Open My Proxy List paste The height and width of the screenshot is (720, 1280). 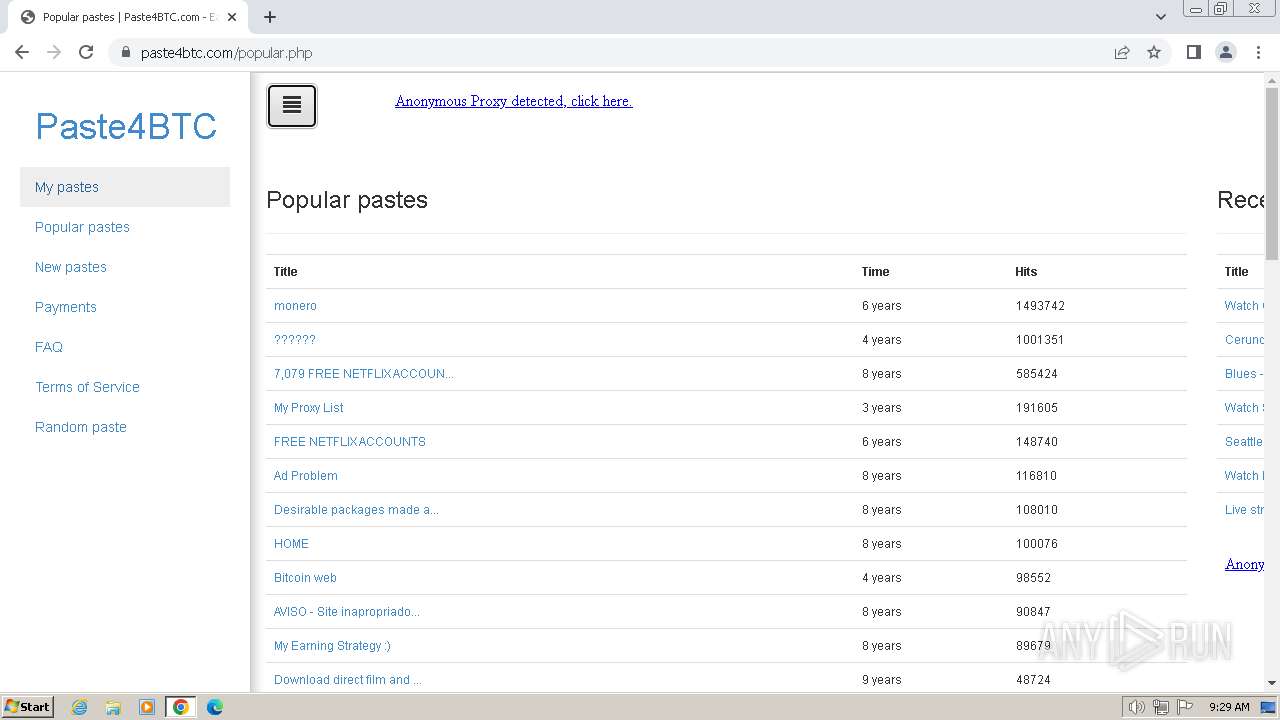(x=309, y=408)
